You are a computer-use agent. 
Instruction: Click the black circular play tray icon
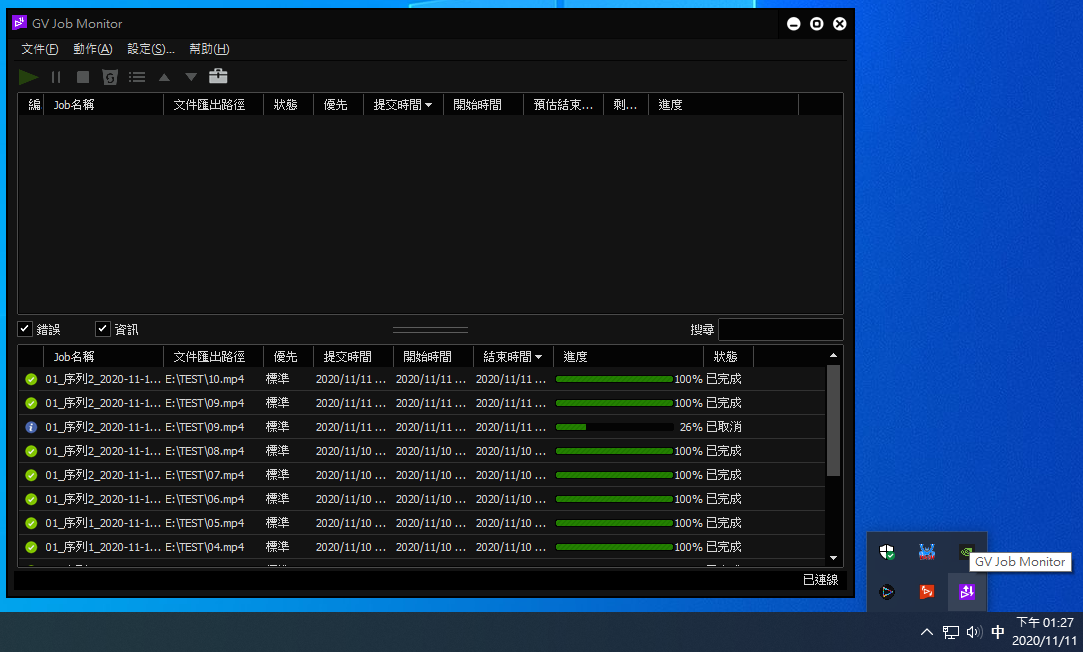click(x=887, y=592)
